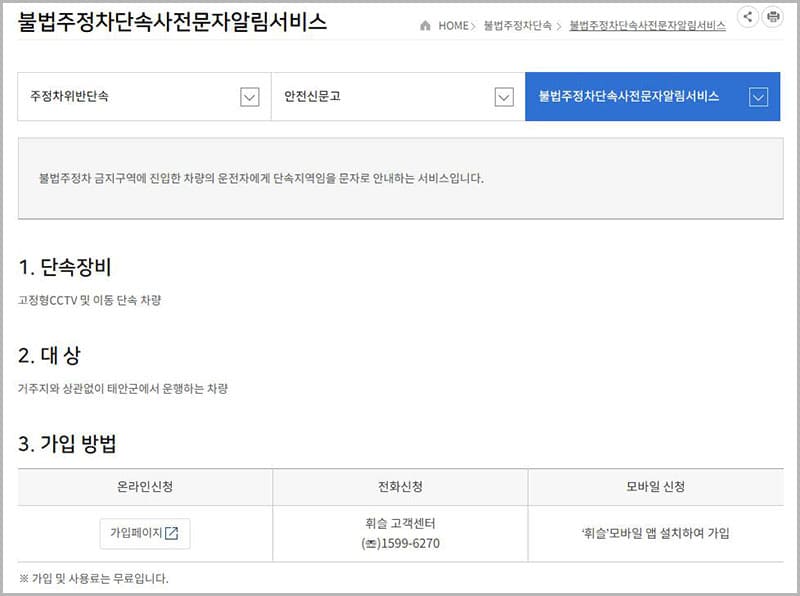The height and width of the screenshot is (596, 800).
Task: Open the 불법주정차단속사전문자알림서비스 tab's chevron
Action: pyautogui.click(x=758, y=97)
